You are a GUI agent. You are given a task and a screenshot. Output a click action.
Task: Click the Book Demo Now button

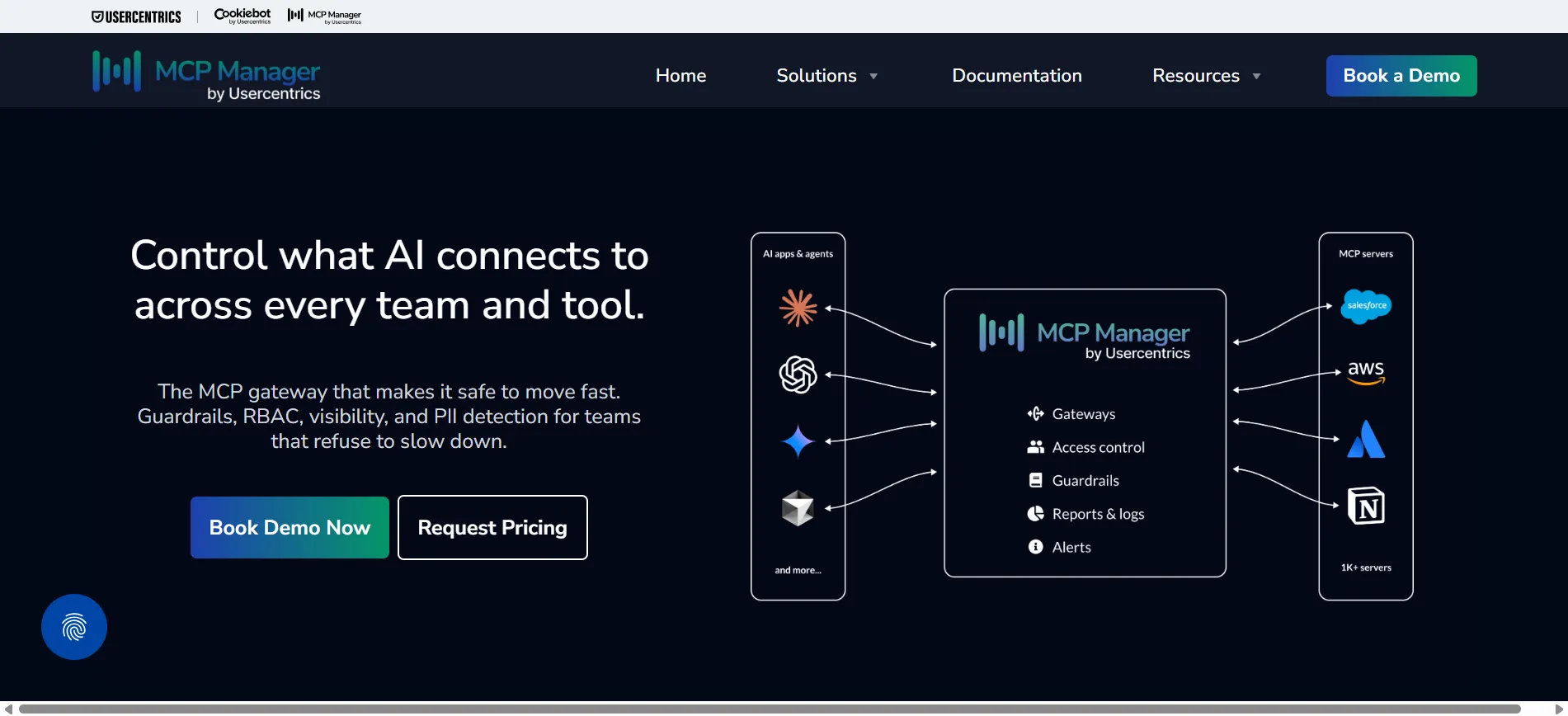[290, 527]
